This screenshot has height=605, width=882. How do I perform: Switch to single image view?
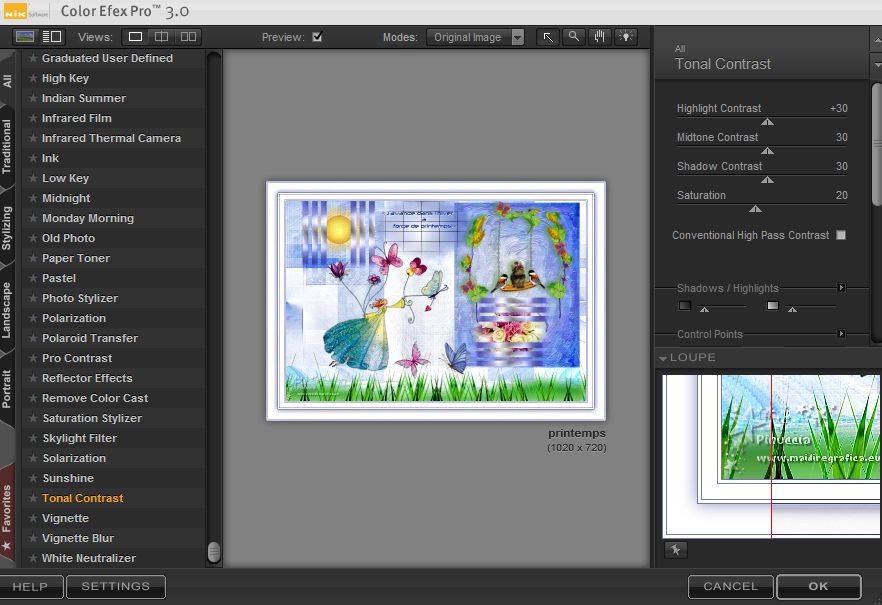click(136, 37)
